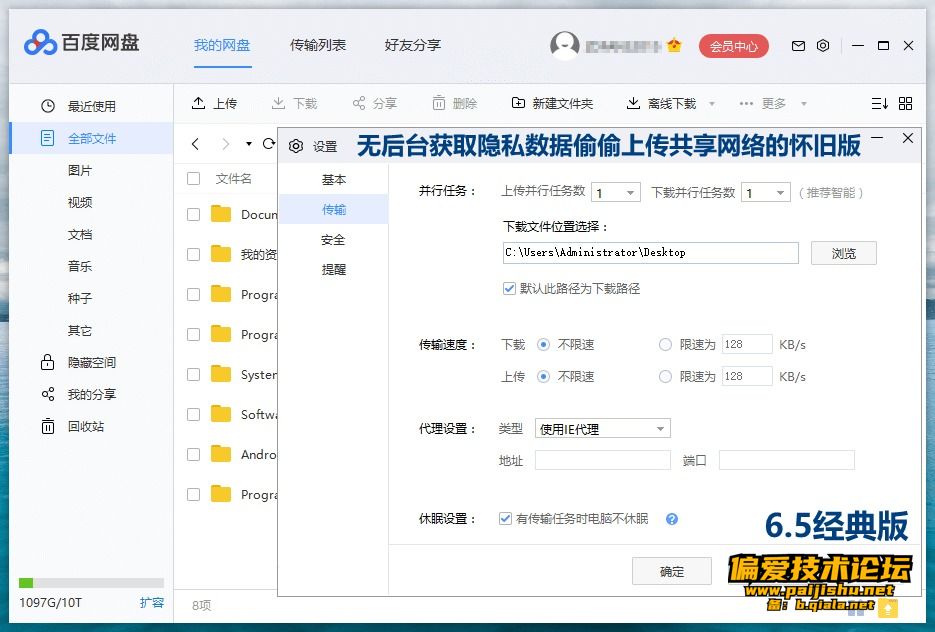Open 提醒 settings section
This screenshot has height=632, width=935.
tap(333, 269)
